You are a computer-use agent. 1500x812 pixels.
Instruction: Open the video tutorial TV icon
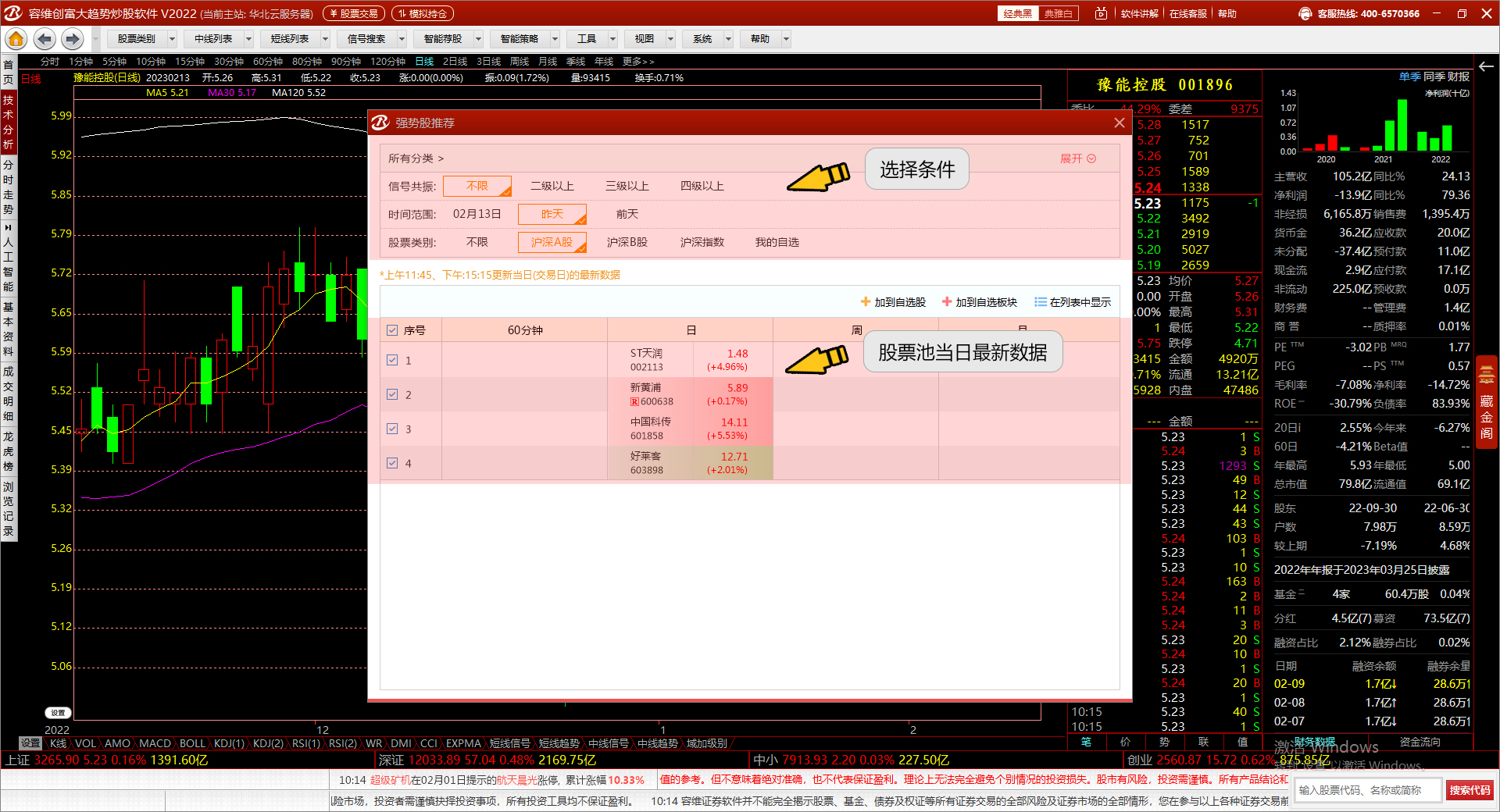(x=1101, y=13)
